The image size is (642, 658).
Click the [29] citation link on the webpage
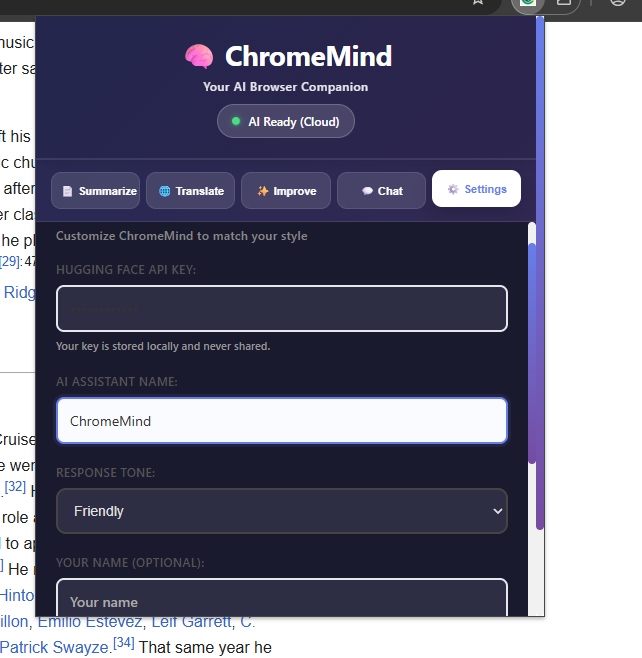9,261
